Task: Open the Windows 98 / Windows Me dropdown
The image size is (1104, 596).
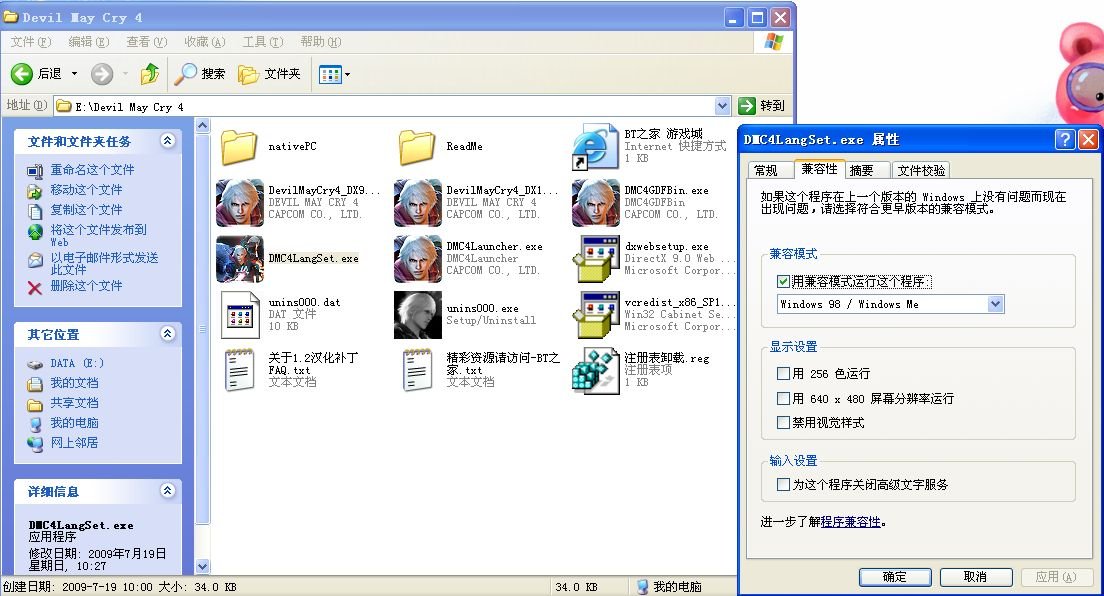Action: pos(995,304)
